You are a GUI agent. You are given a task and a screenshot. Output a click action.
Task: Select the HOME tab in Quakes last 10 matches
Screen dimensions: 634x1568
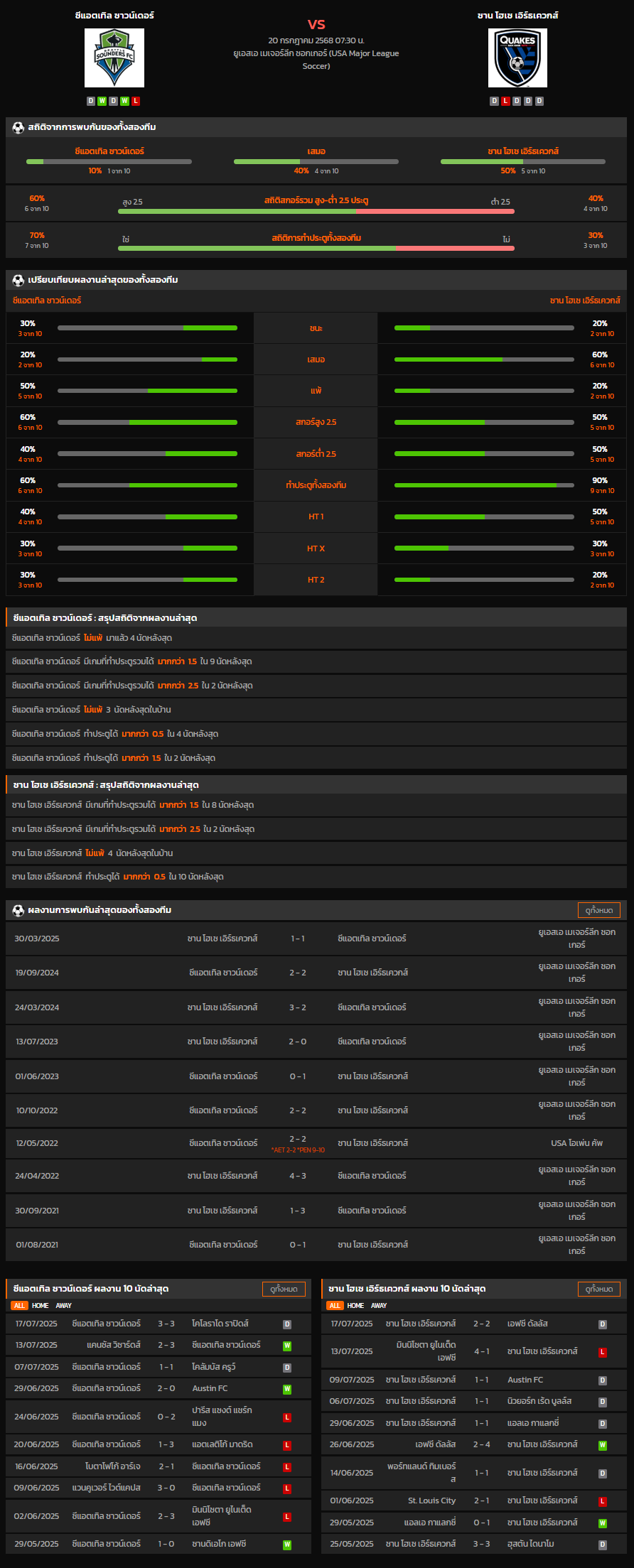click(x=356, y=1306)
